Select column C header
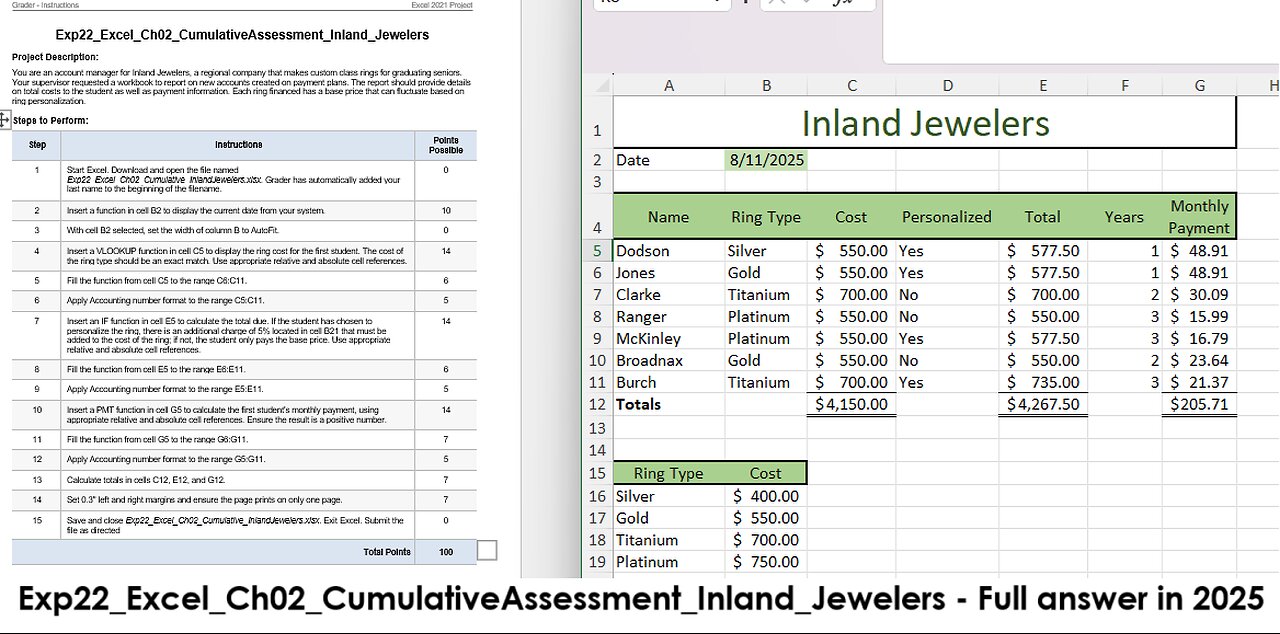Viewport: 1280px width, 634px height. 851,86
